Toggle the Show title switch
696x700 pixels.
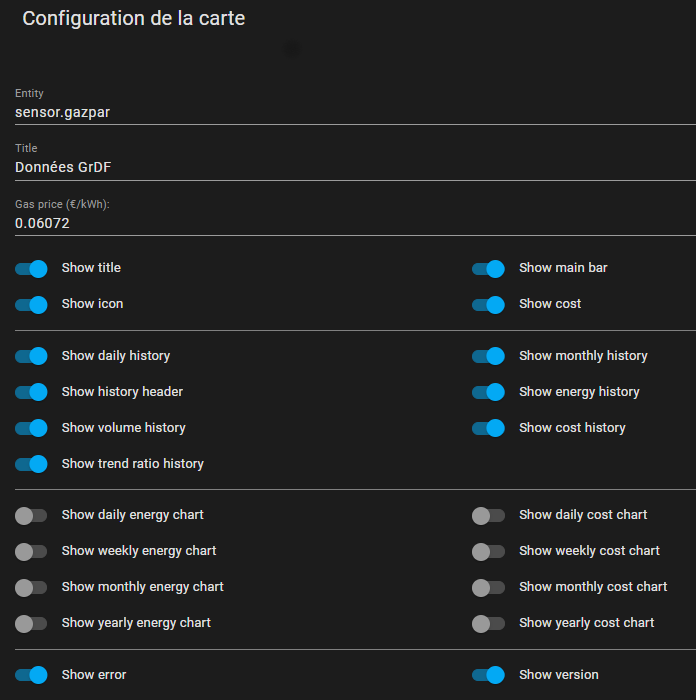[32, 269]
